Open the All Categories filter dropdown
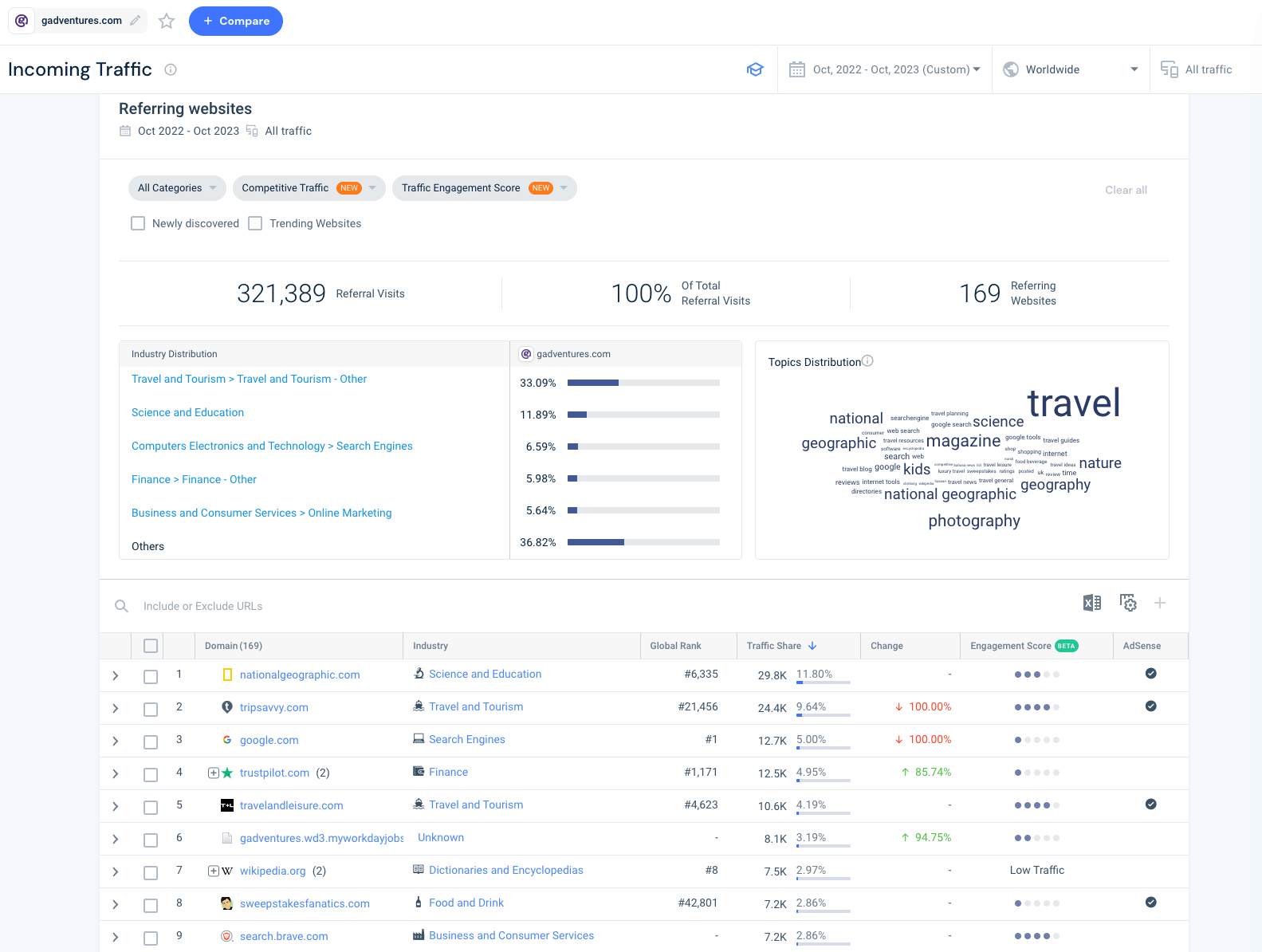1262x952 pixels. tap(177, 188)
